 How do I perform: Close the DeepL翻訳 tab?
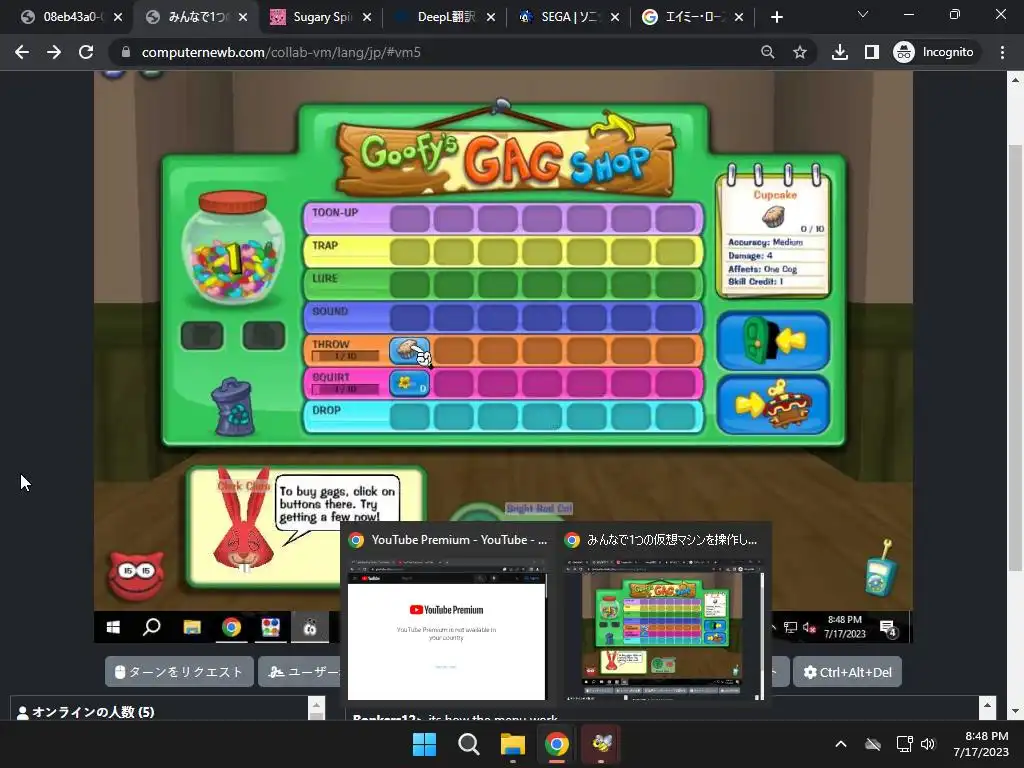(491, 17)
